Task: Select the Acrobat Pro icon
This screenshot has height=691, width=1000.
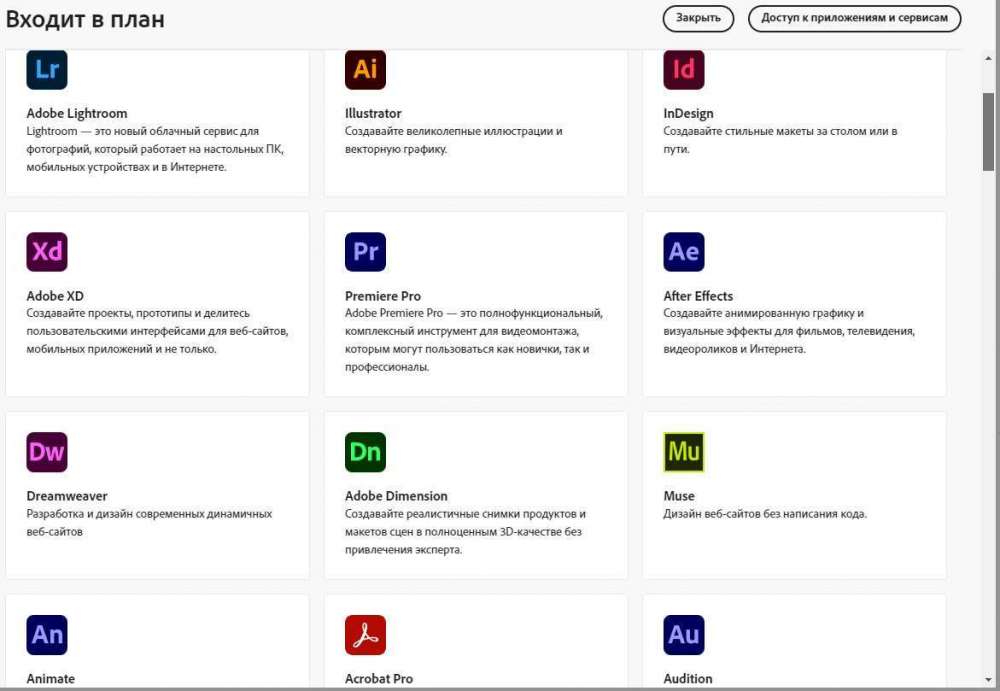Action: (365, 635)
